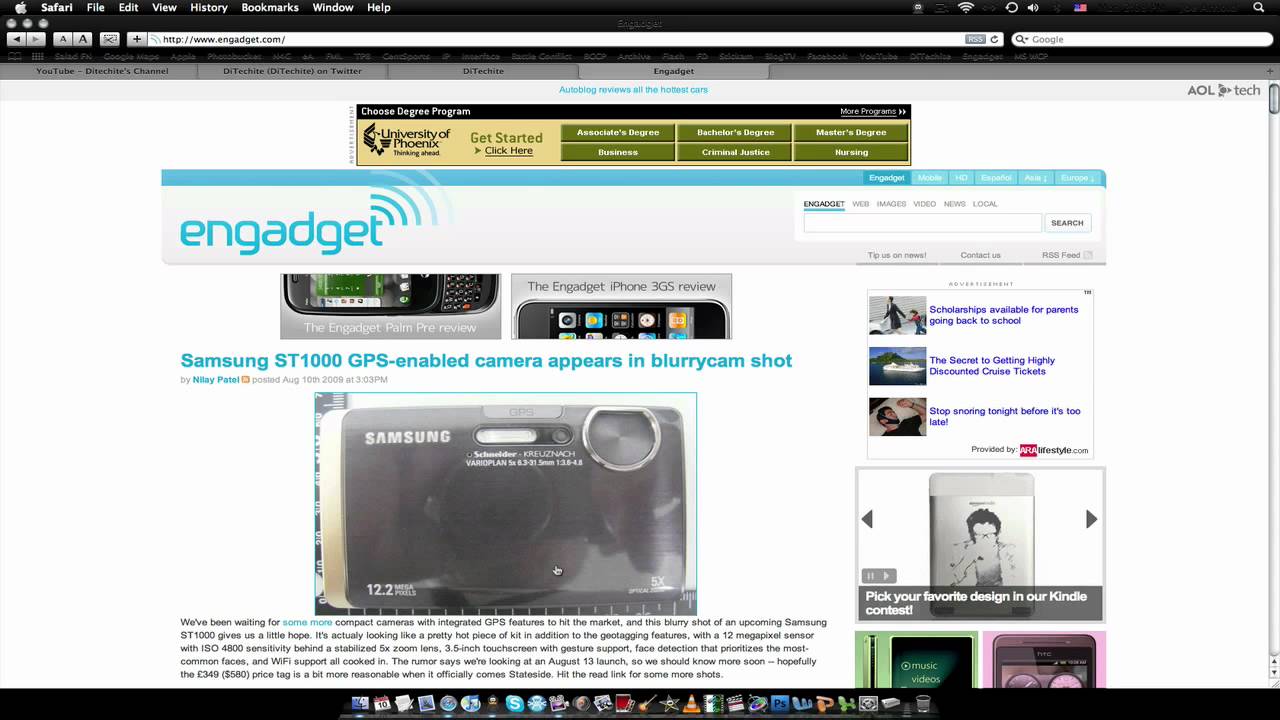This screenshot has height=720, width=1280.
Task: Increase text size with large A button
Action: 83,39
